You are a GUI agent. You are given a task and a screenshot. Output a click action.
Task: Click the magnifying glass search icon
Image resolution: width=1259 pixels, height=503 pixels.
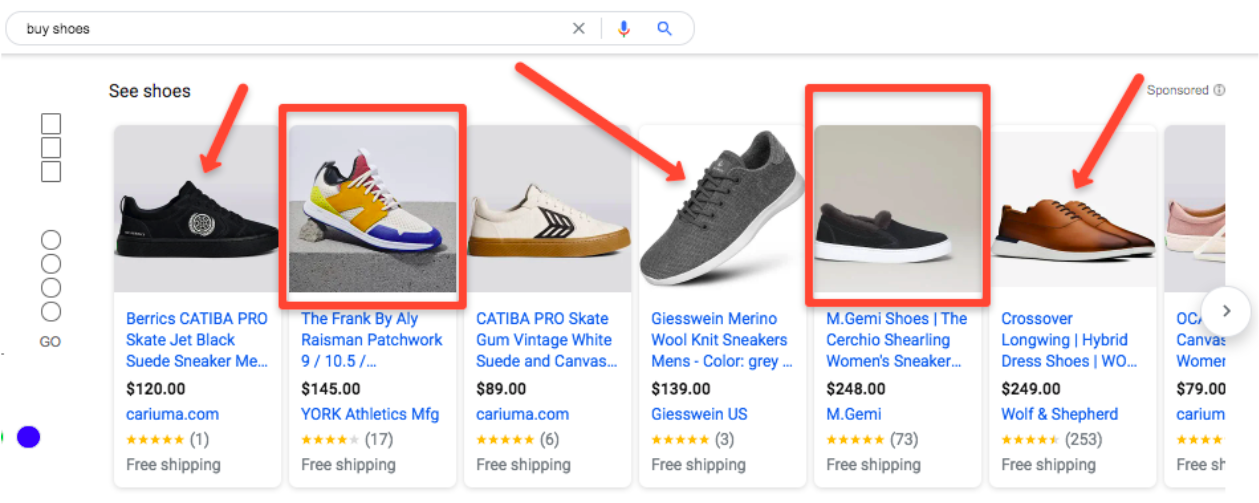pyautogui.click(x=665, y=29)
